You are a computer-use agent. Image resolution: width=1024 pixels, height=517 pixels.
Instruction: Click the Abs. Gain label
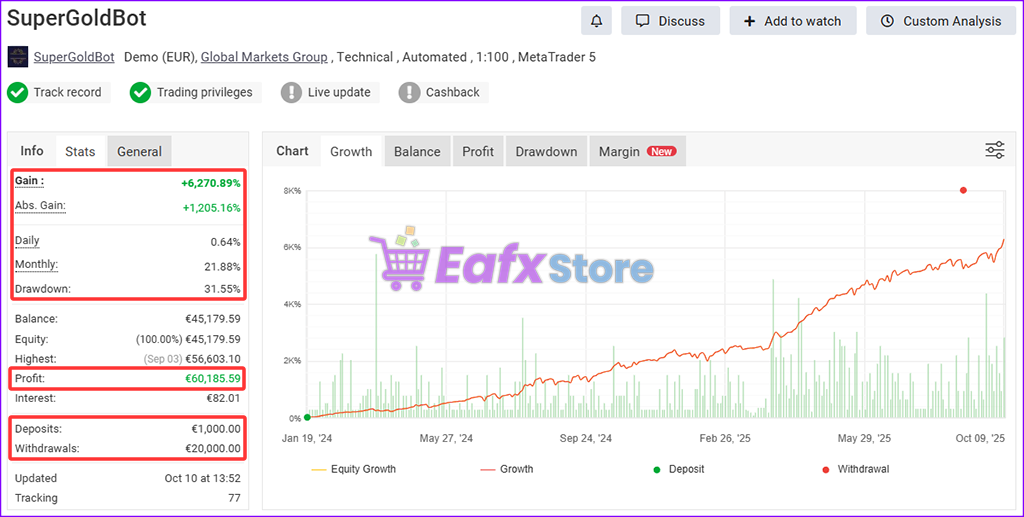40,206
